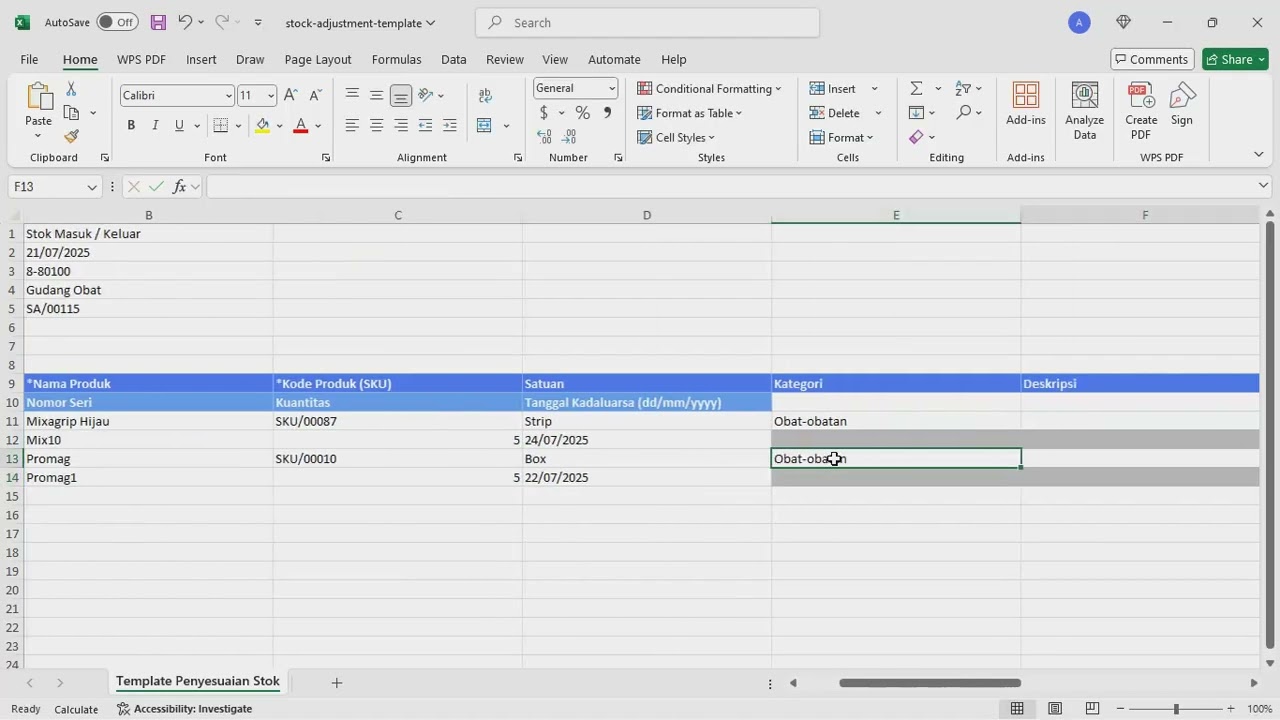Click the Insert Function fx icon
This screenshot has width=1280, height=720.
[180, 186]
